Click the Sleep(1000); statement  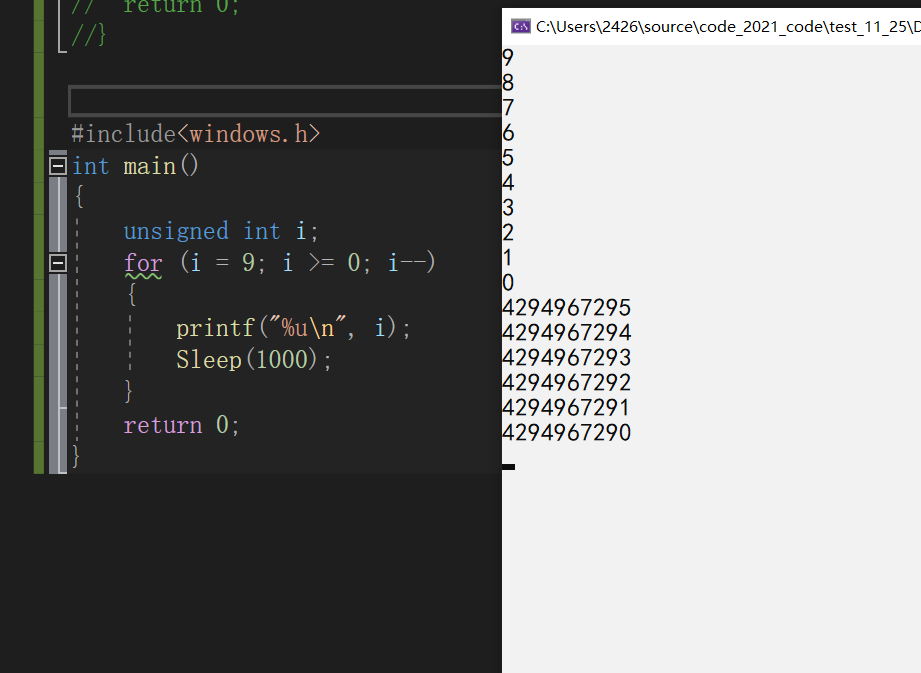tap(254, 359)
